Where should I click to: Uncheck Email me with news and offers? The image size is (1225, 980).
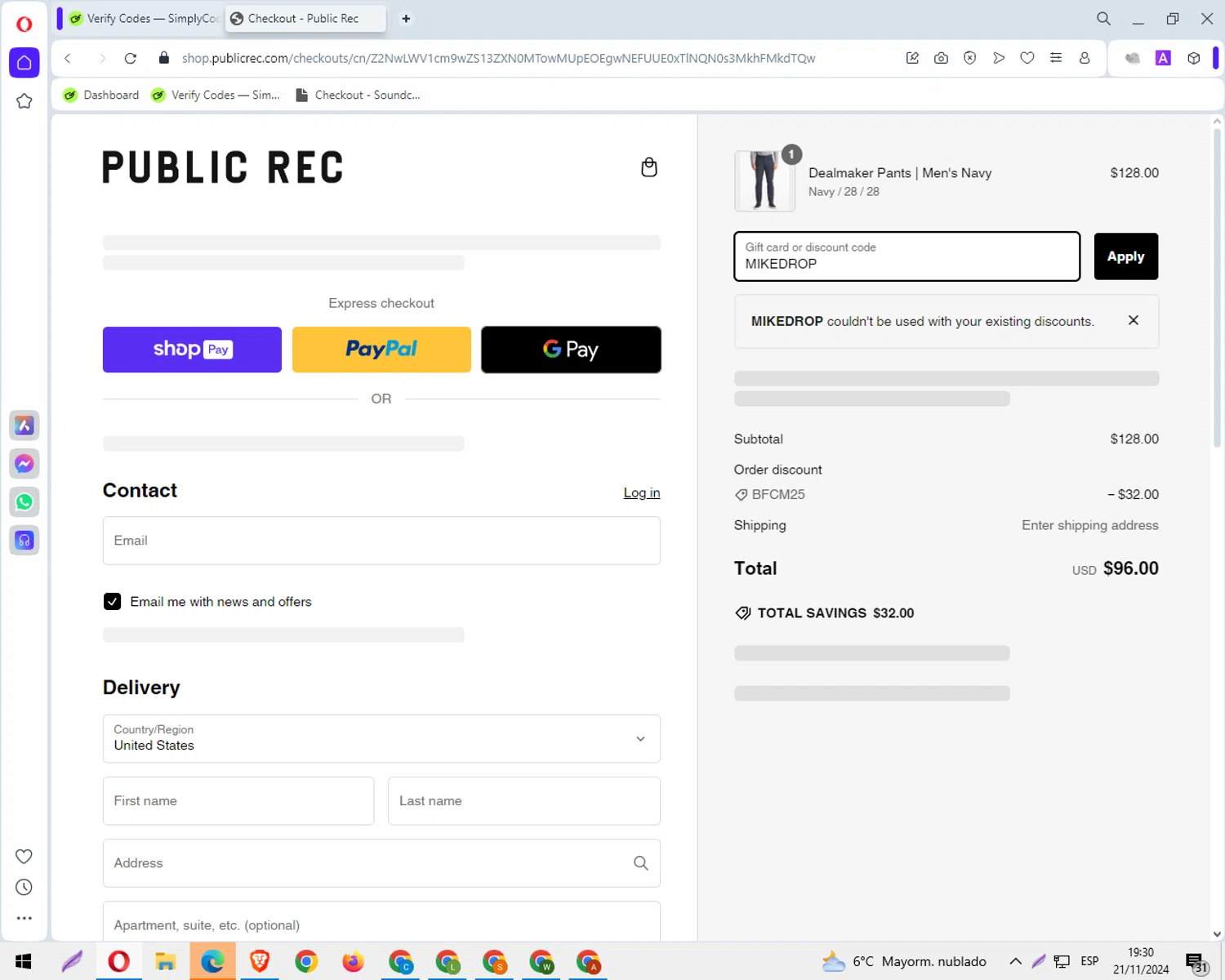112,601
